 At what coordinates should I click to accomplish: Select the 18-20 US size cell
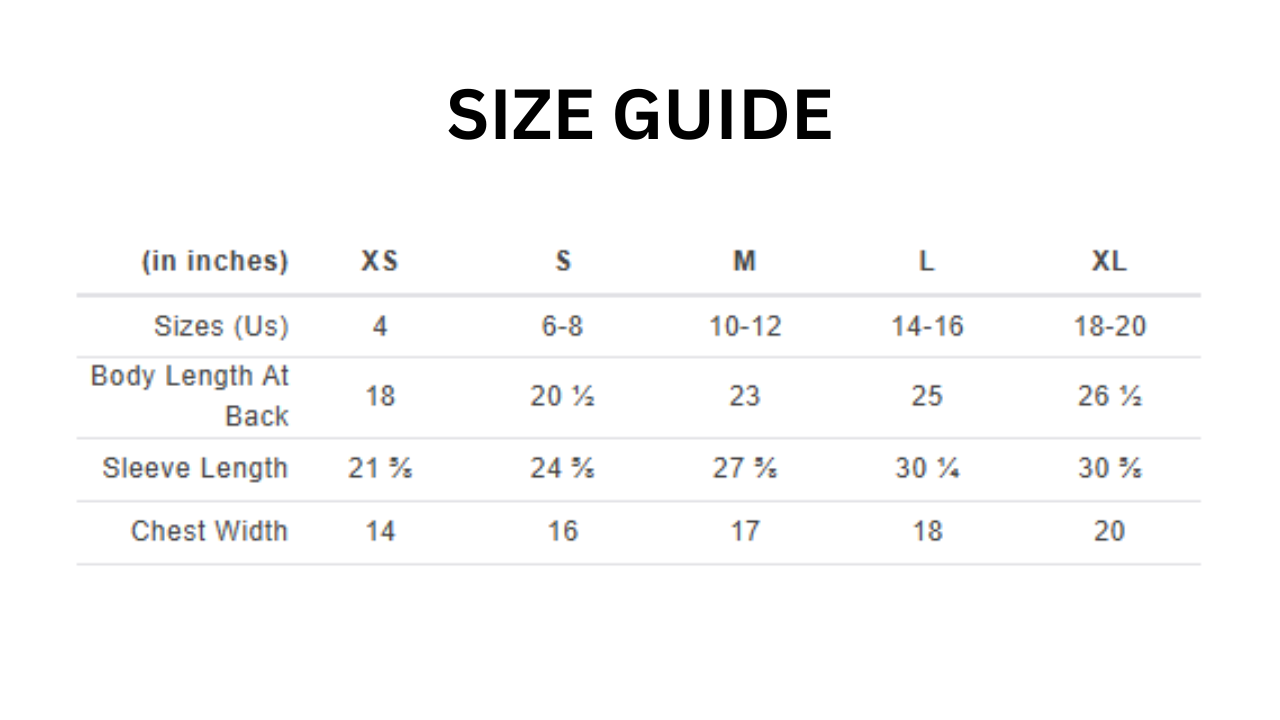[x=1109, y=326]
